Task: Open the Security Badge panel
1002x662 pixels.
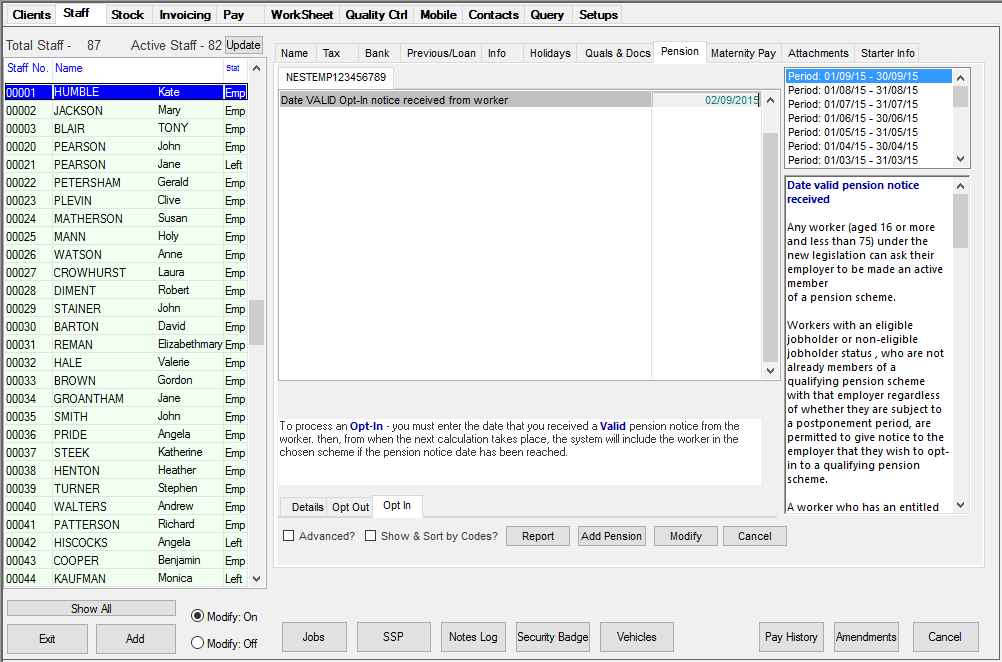Action: [x=552, y=636]
